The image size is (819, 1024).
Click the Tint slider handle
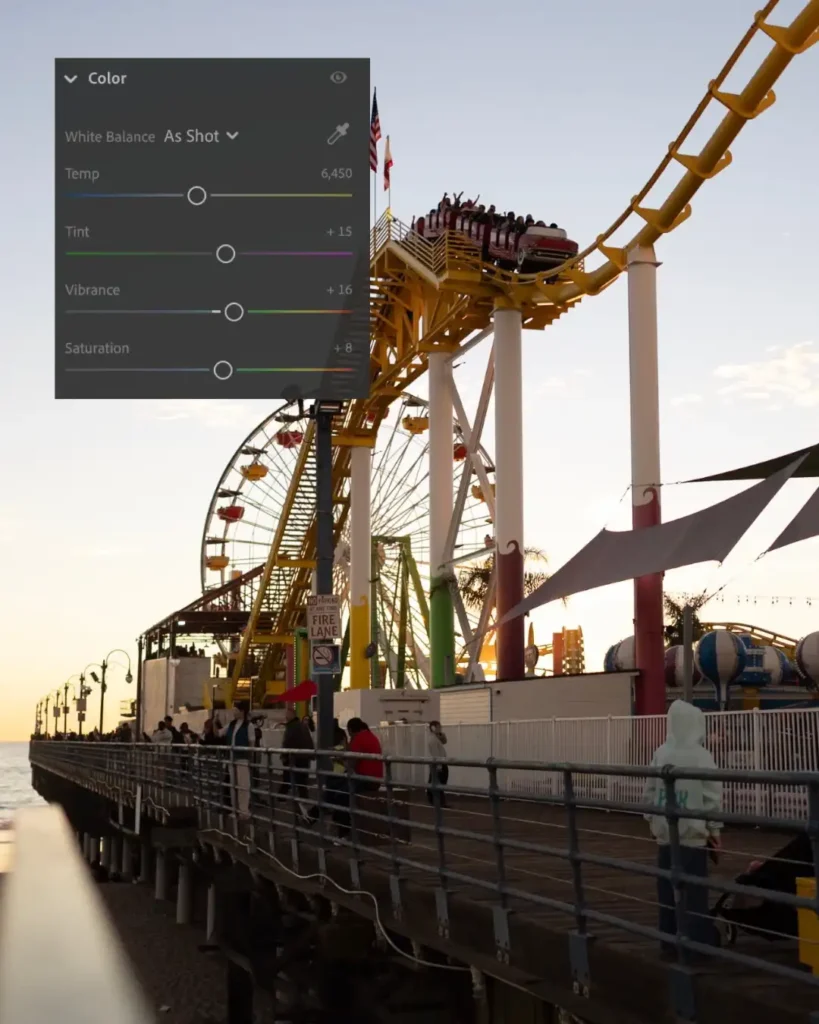tap(225, 254)
